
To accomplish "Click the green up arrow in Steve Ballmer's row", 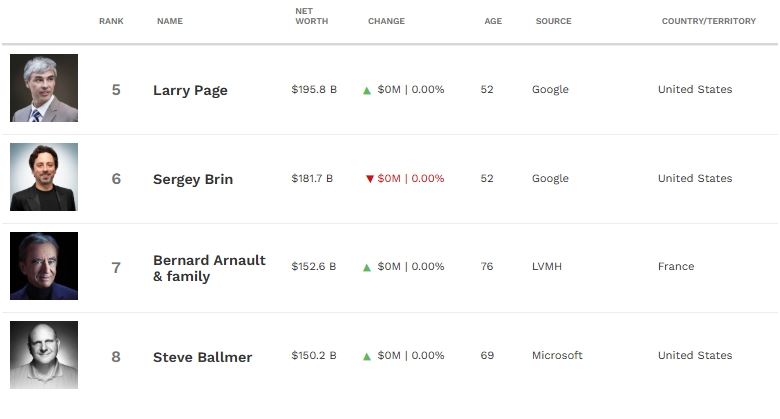I will click(x=367, y=356).
